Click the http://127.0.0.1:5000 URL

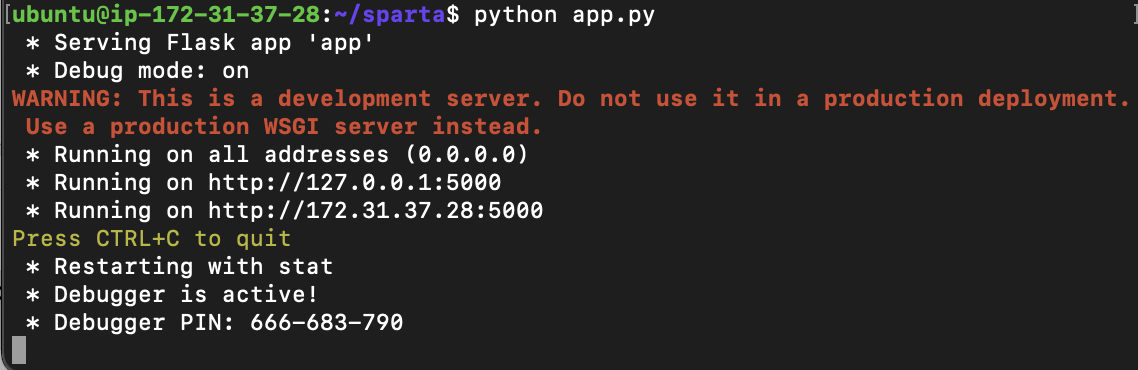(354, 183)
